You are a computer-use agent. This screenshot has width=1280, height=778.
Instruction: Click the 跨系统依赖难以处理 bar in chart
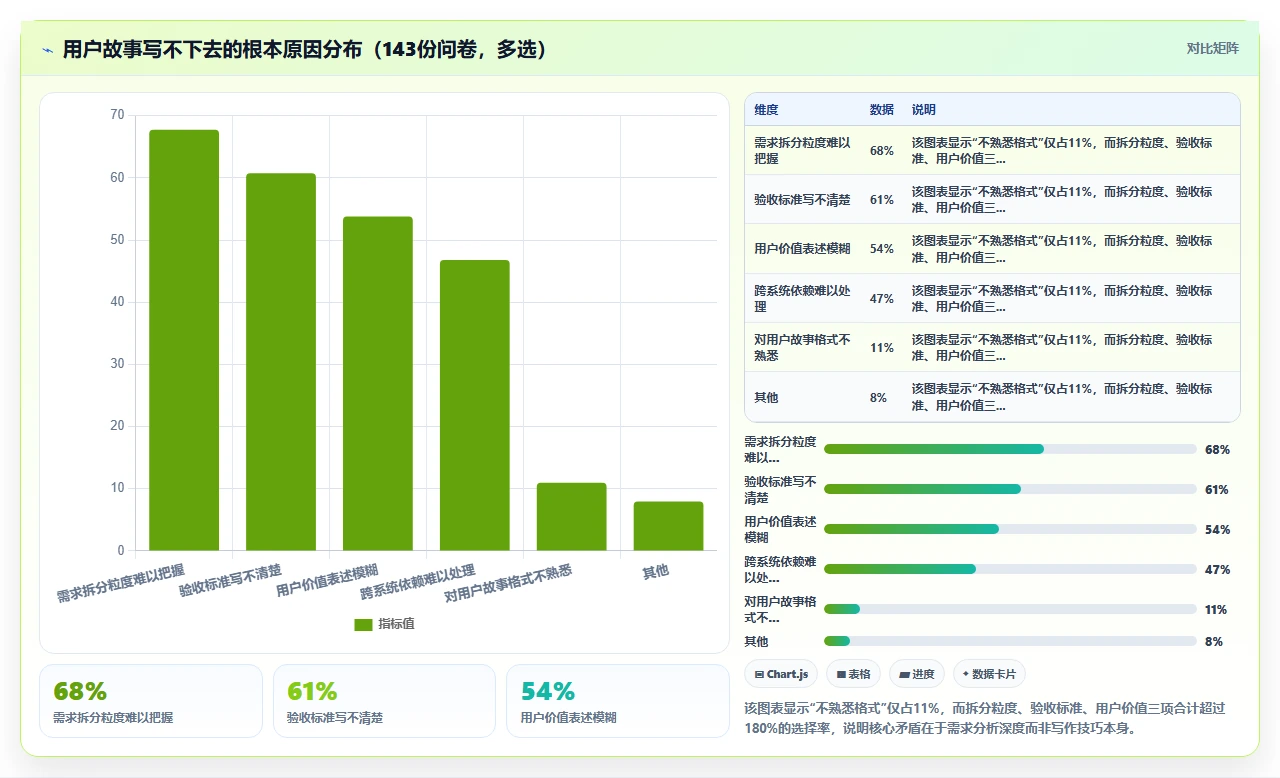475,405
